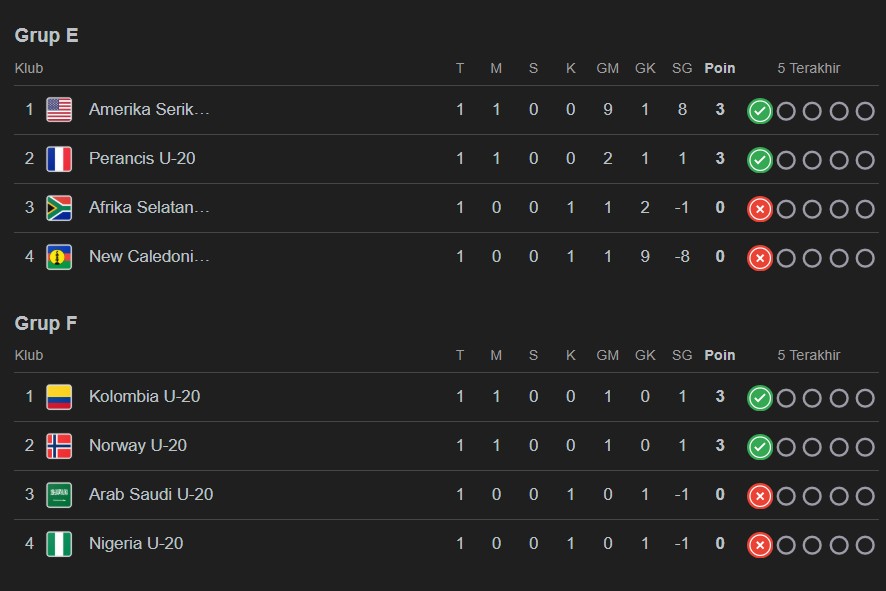Click the United States flag icon
Viewport: 886px width, 591px height.
[59, 110]
